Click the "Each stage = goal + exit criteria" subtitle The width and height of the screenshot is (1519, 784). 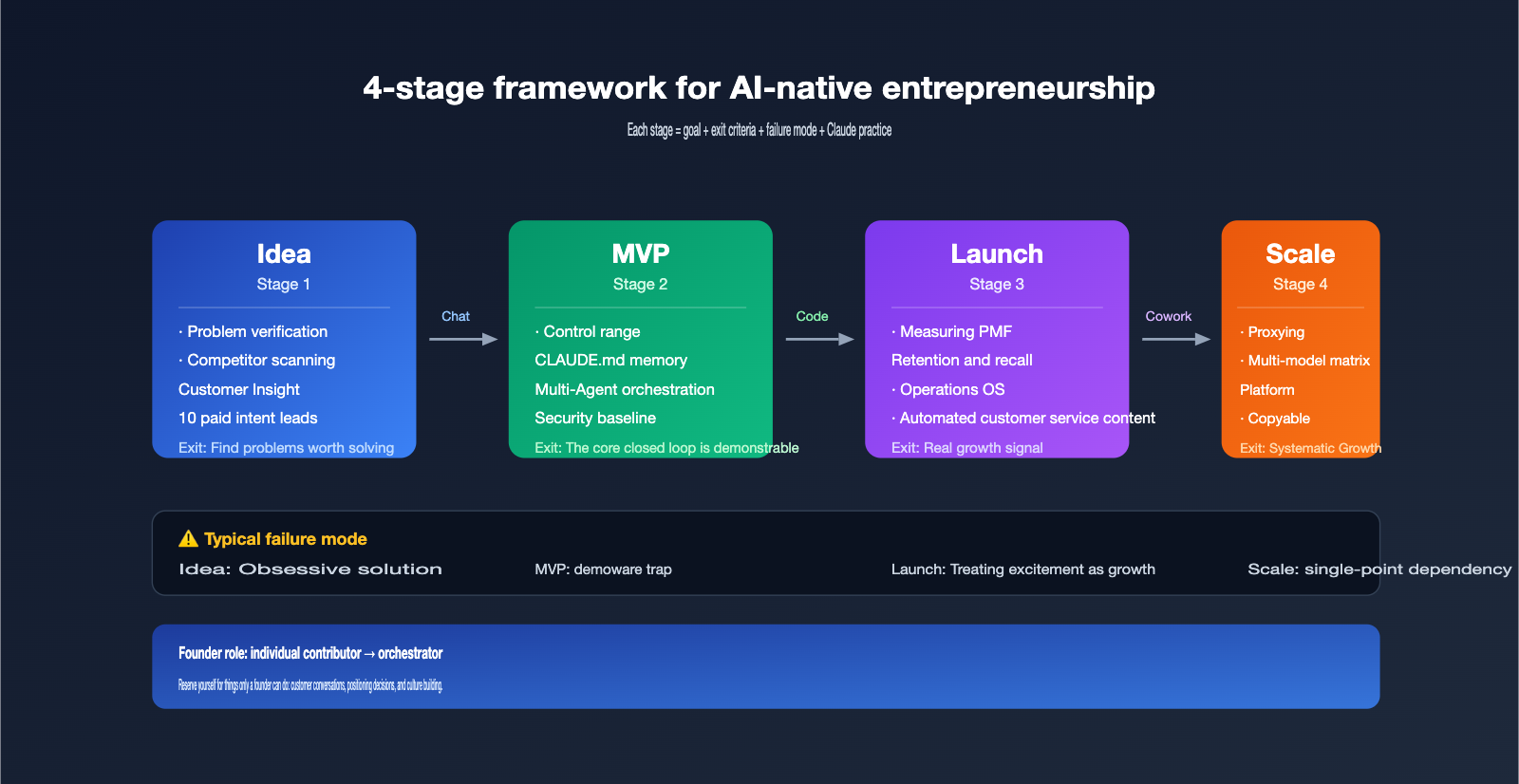759,130
